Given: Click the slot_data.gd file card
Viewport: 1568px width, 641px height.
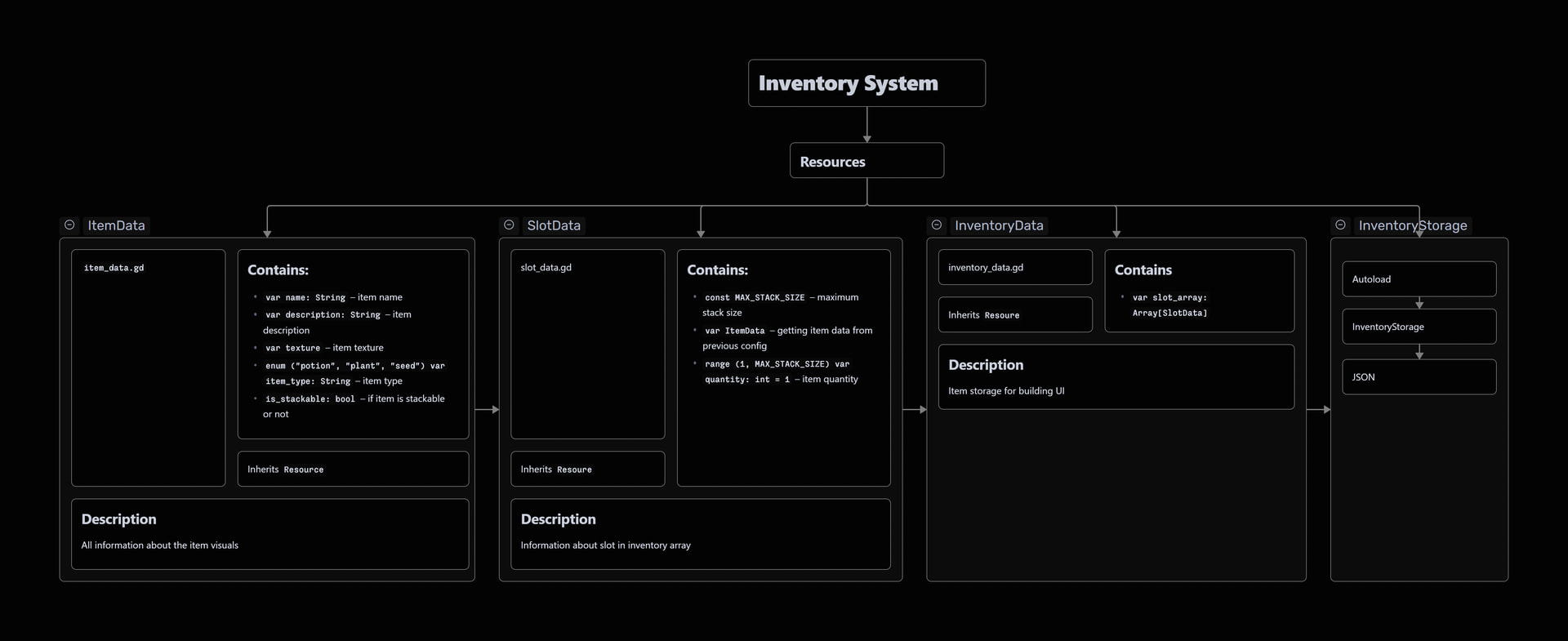Looking at the screenshot, I should tap(587, 344).
